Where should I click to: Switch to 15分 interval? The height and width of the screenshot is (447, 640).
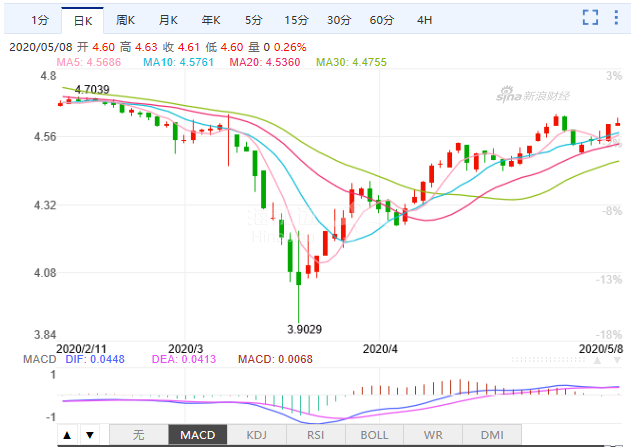[296, 20]
